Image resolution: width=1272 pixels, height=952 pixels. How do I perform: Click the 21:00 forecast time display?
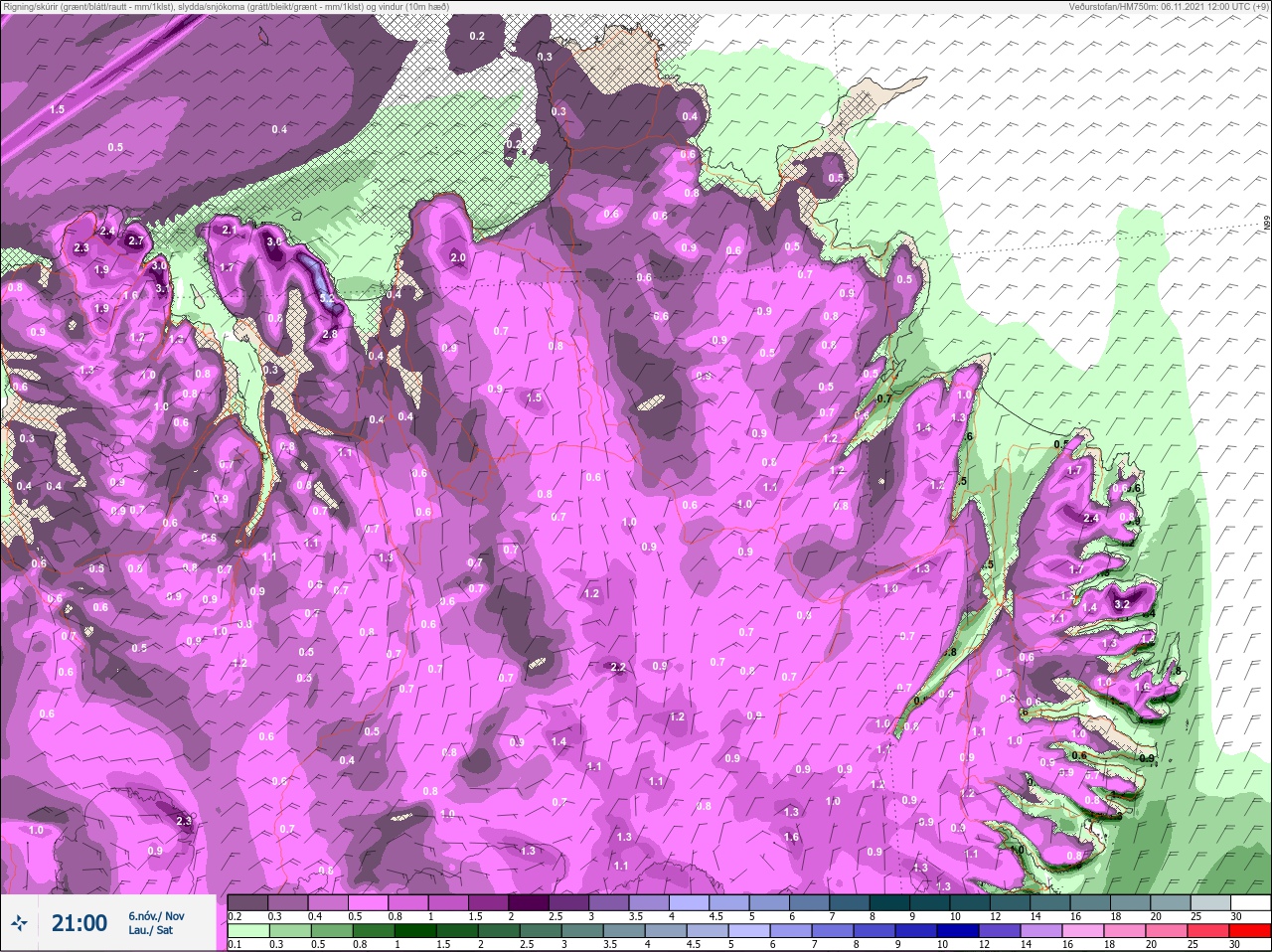79,924
